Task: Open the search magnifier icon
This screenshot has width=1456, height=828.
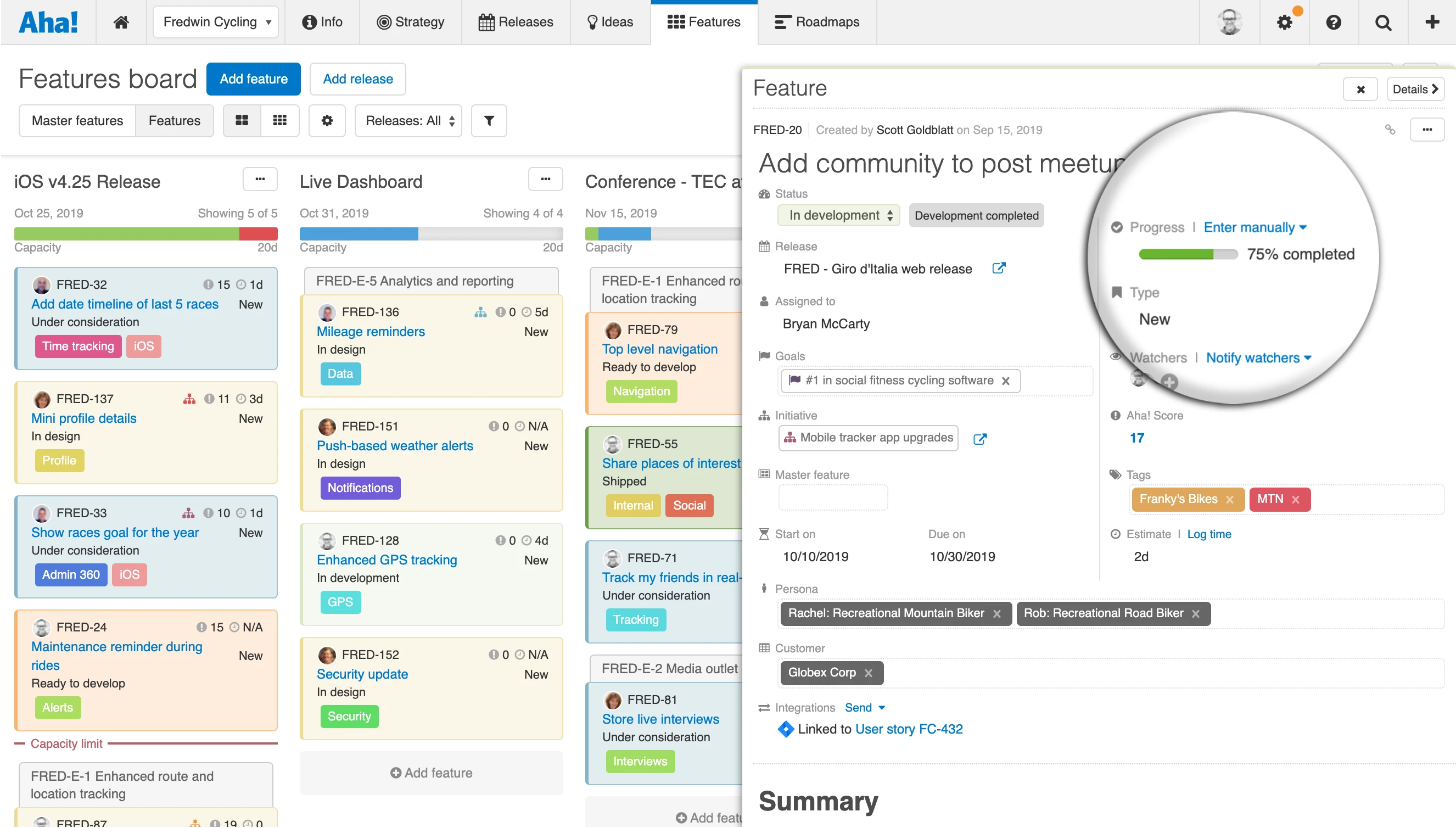Action: click(1382, 22)
